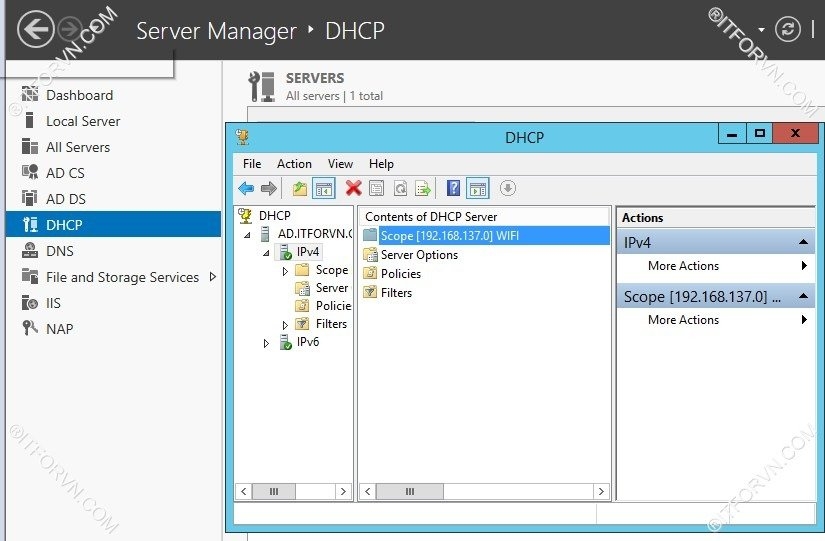
Task: Select Server Options in contents list
Action: tap(419, 255)
